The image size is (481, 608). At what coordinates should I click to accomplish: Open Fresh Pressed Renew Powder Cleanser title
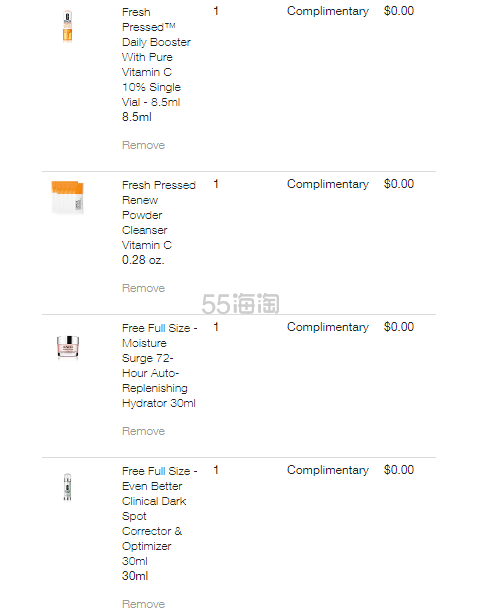pyautogui.click(x=159, y=215)
